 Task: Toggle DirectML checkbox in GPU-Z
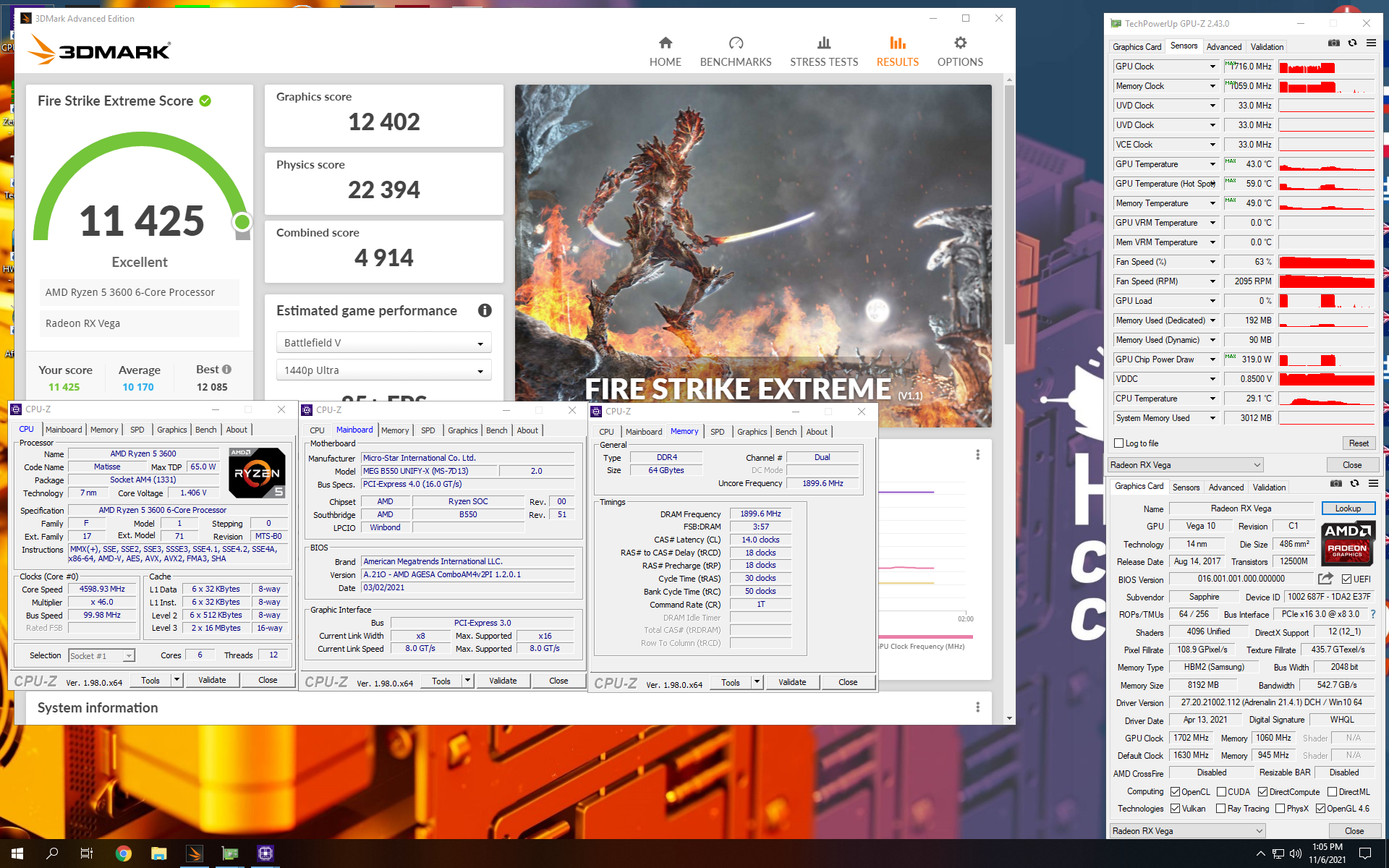click(x=1332, y=792)
